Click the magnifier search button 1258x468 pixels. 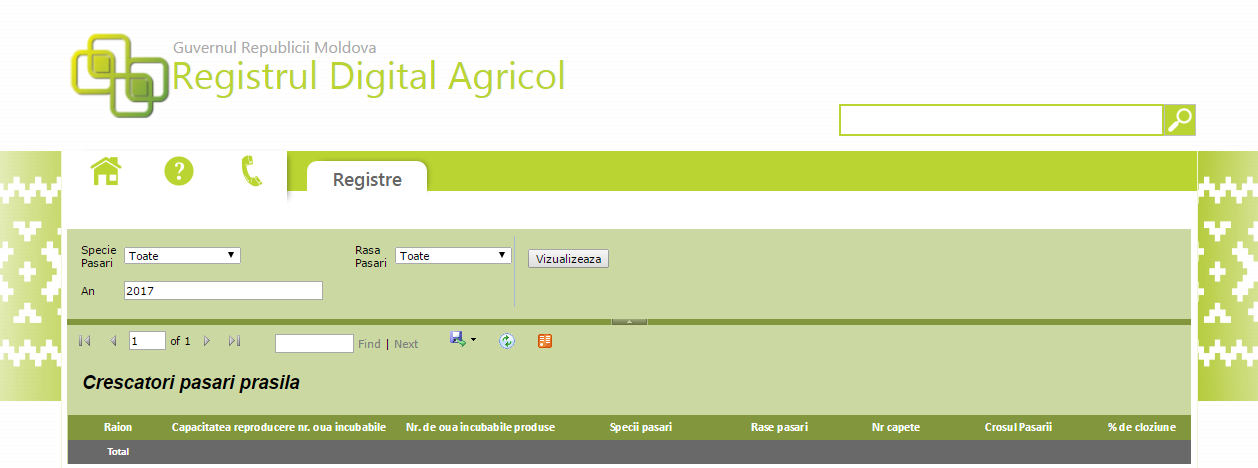1180,120
